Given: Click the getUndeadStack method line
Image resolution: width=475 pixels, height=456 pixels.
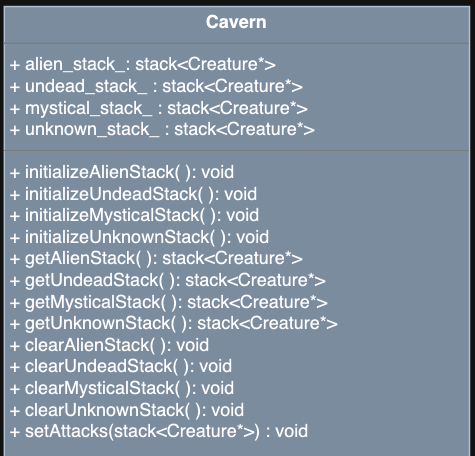Looking at the screenshot, I should tap(168, 280).
